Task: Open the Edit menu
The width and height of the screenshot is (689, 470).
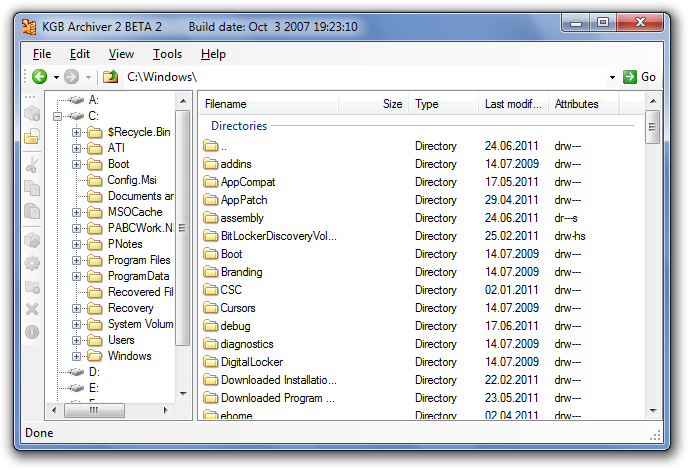Action: [x=80, y=54]
